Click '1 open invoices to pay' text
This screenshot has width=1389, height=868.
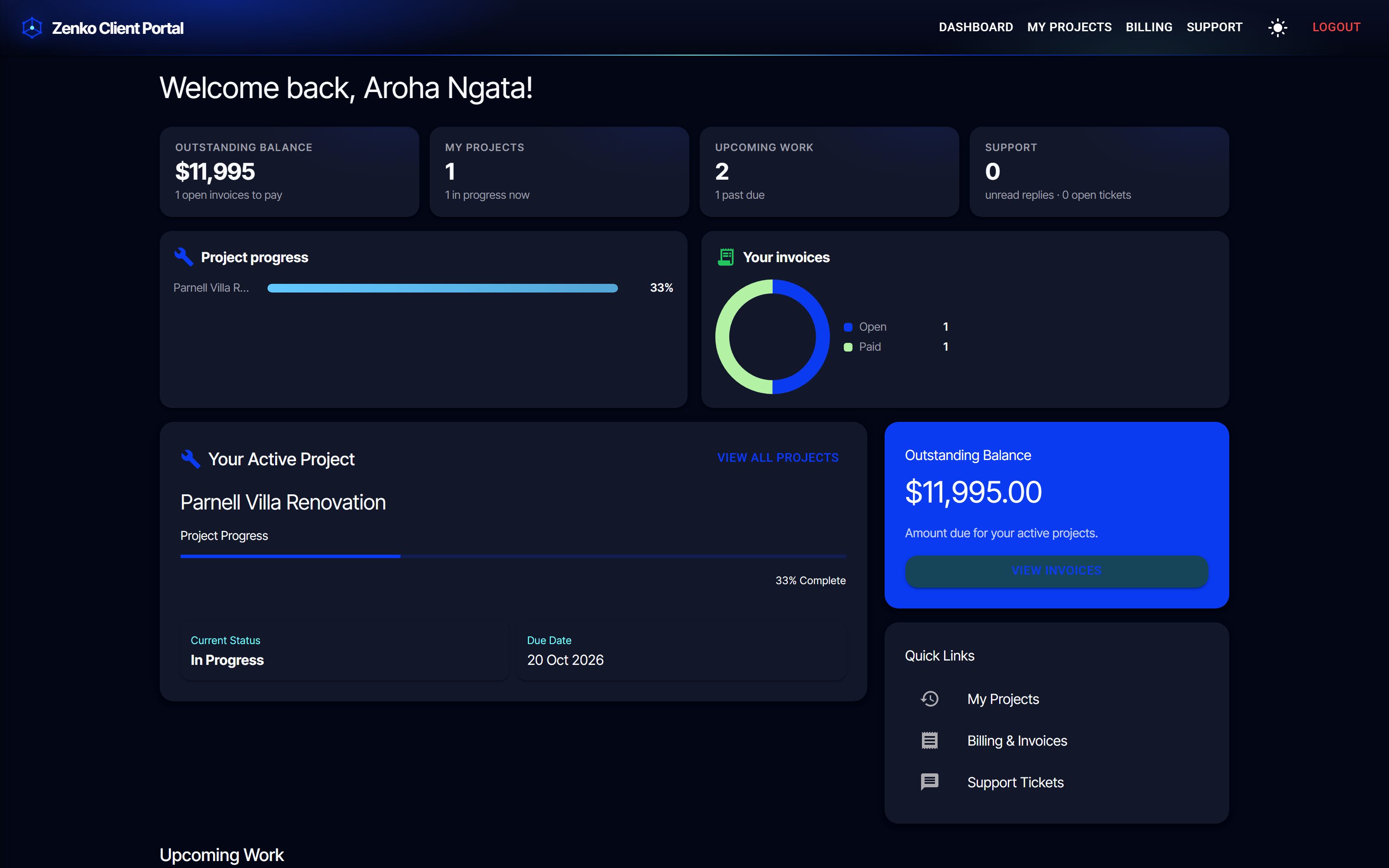click(228, 195)
